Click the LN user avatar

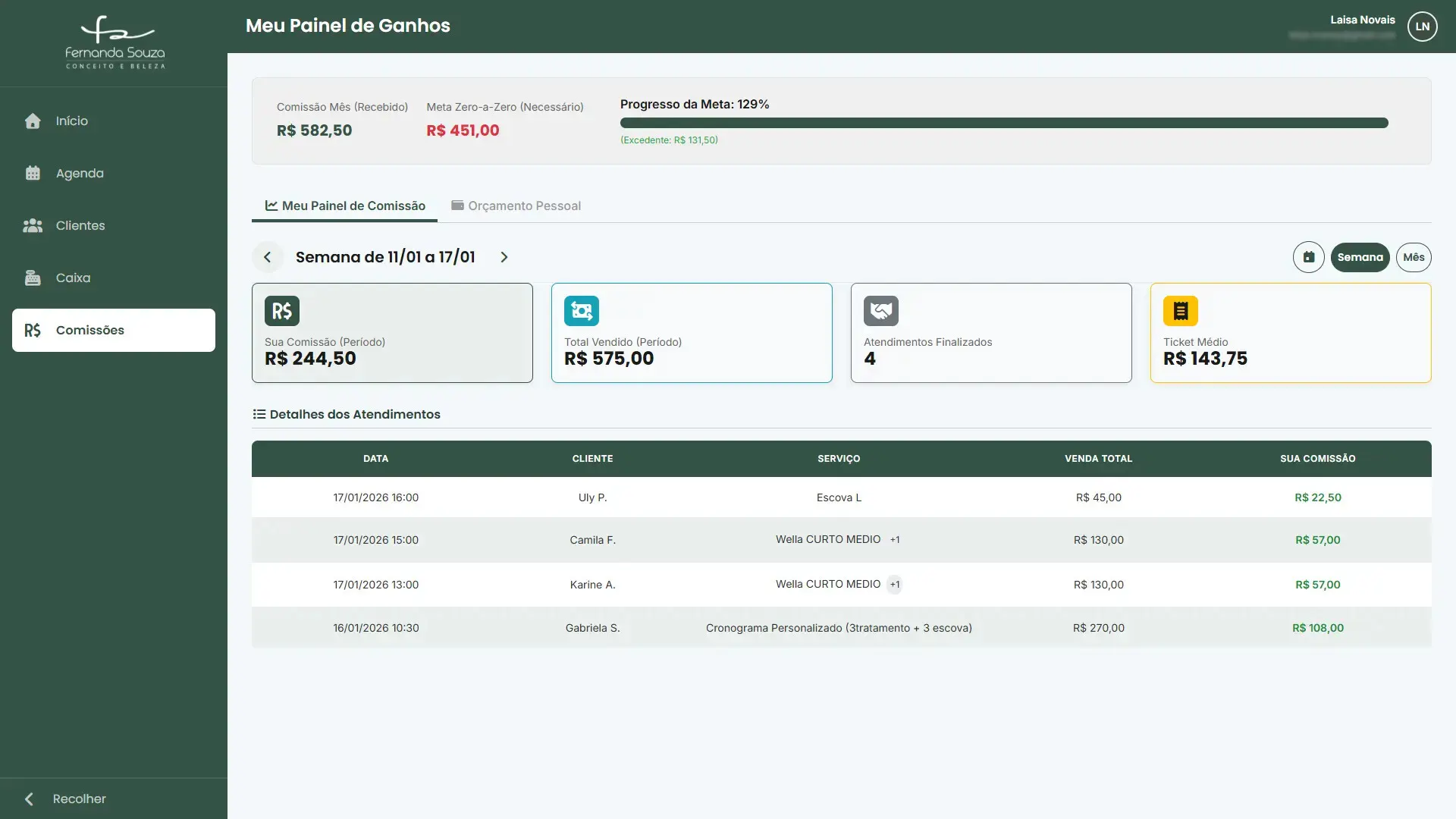[x=1422, y=27]
